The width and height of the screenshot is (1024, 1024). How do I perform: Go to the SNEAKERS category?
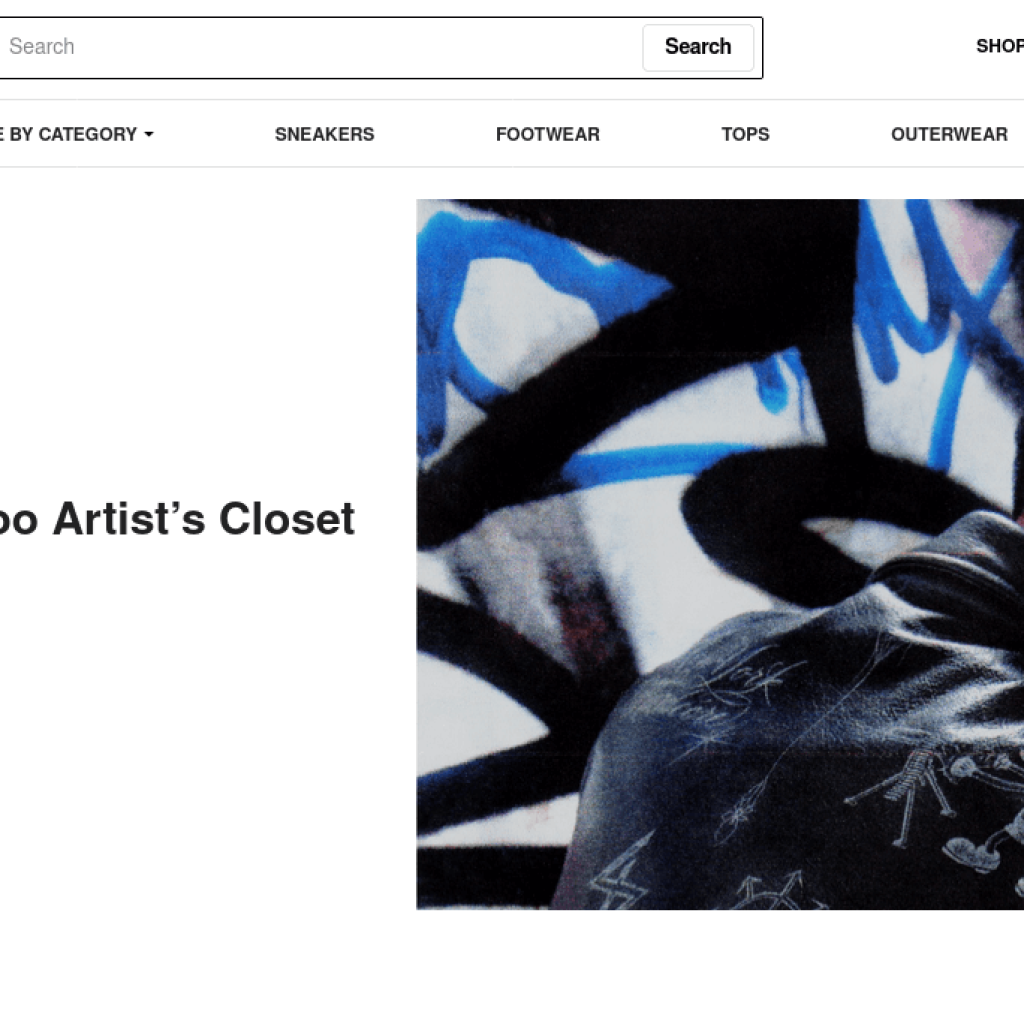(x=325, y=134)
